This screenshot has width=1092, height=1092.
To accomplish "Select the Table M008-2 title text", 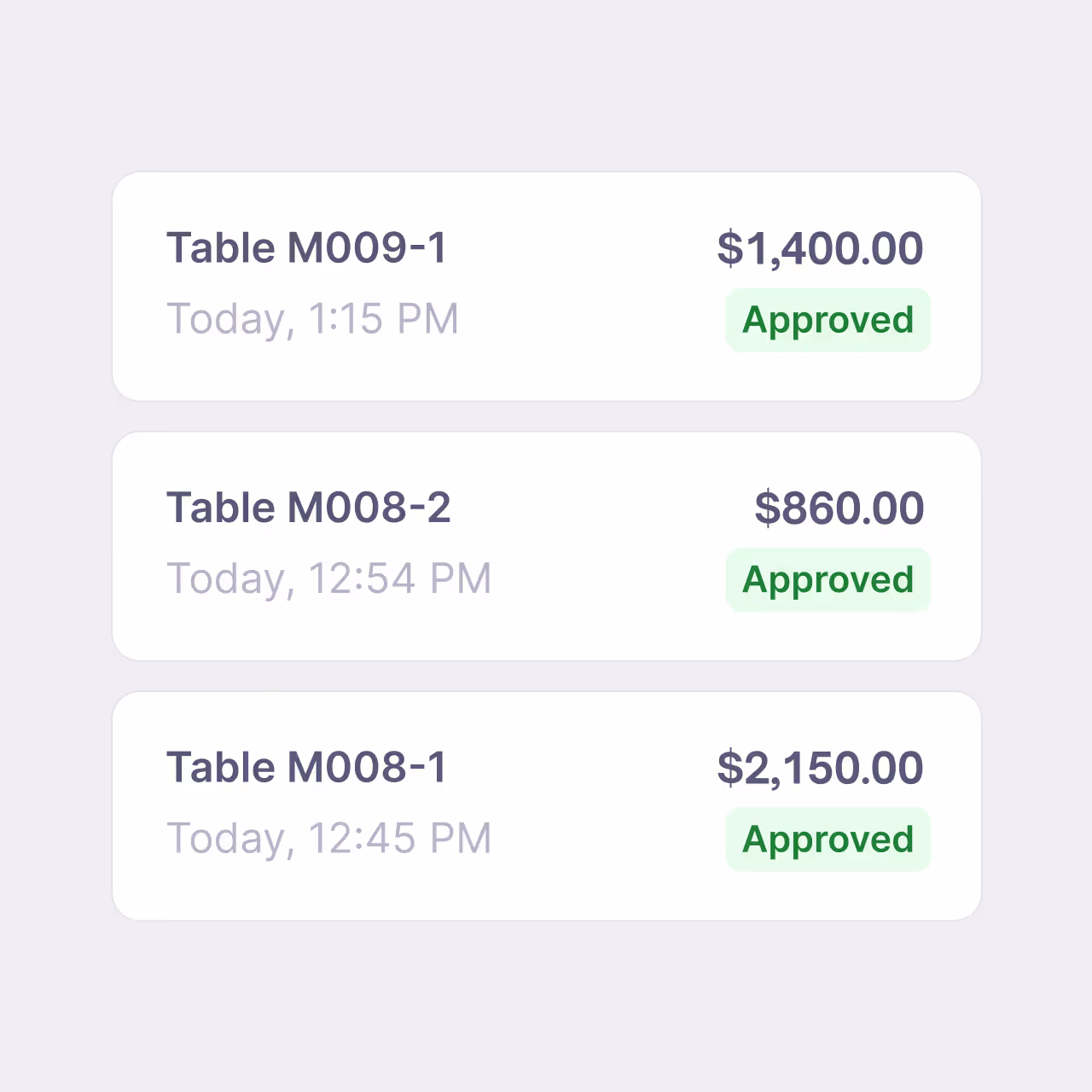I will click(308, 508).
